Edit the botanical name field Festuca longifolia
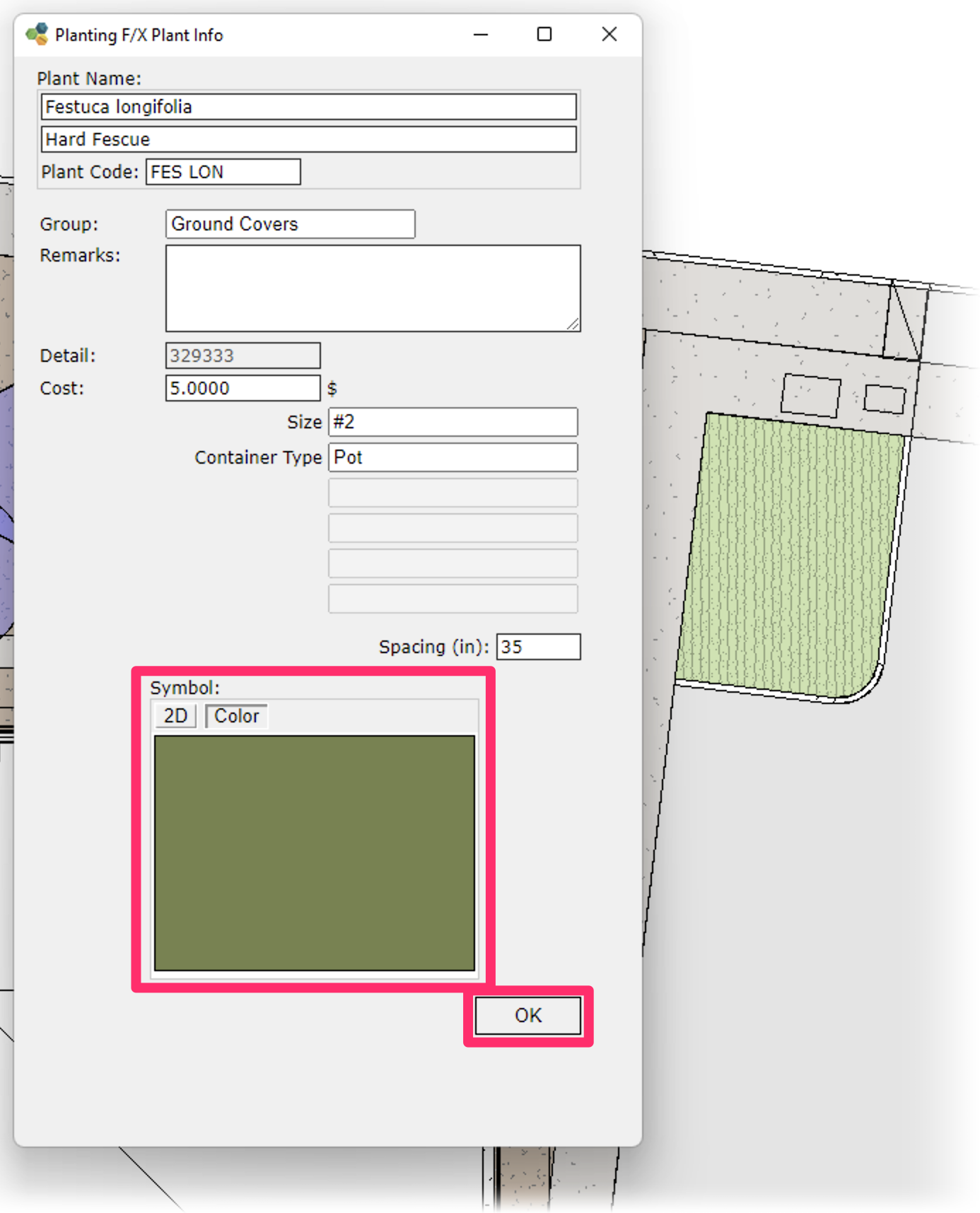 [308, 107]
